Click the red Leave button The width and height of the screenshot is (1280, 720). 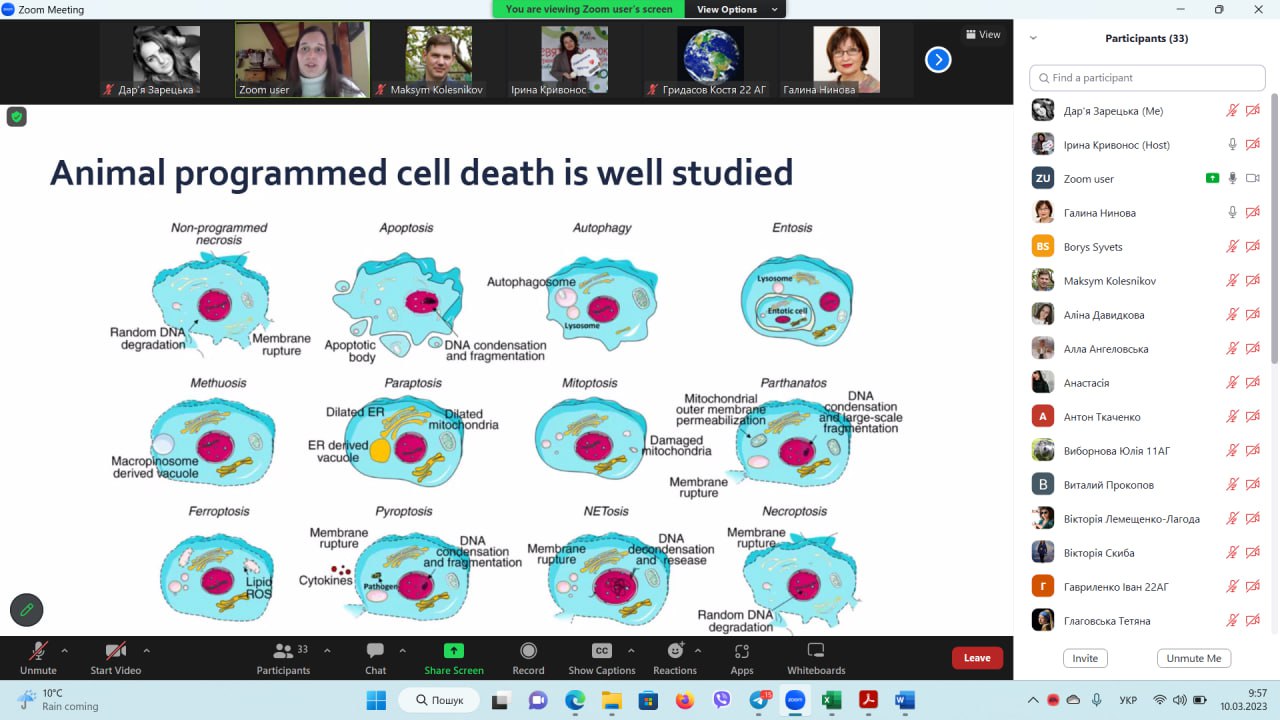coord(977,658)
